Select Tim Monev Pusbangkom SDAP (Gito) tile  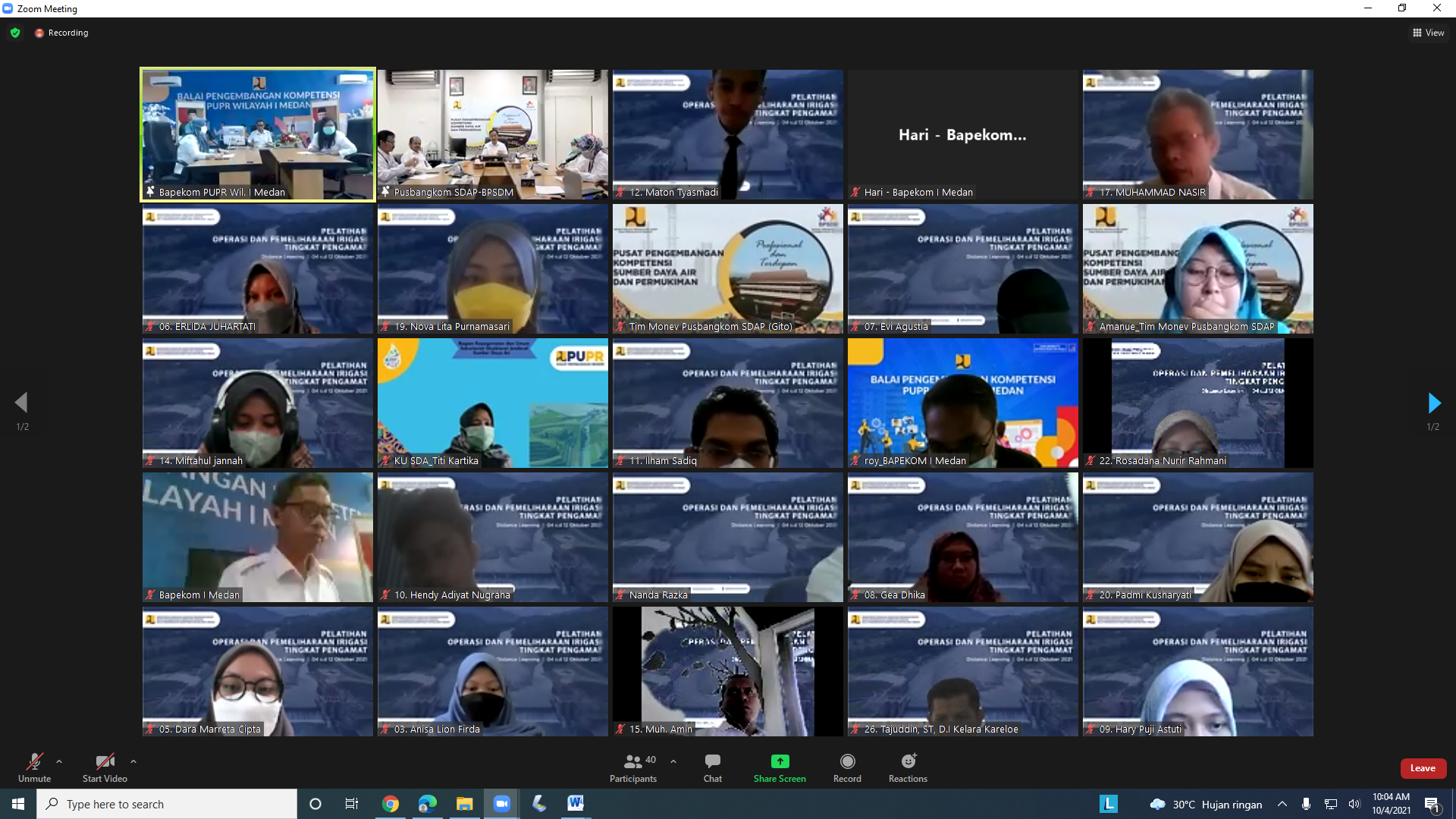tap(728, 268)
